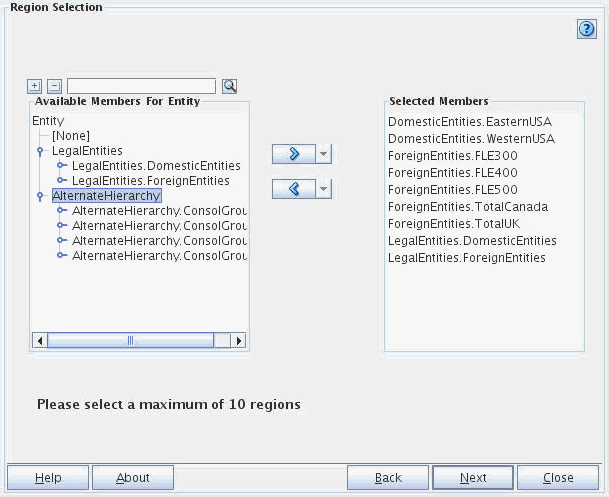Remove member with left arrow button
Screen dimensions: 609x497
coord(293,189)
